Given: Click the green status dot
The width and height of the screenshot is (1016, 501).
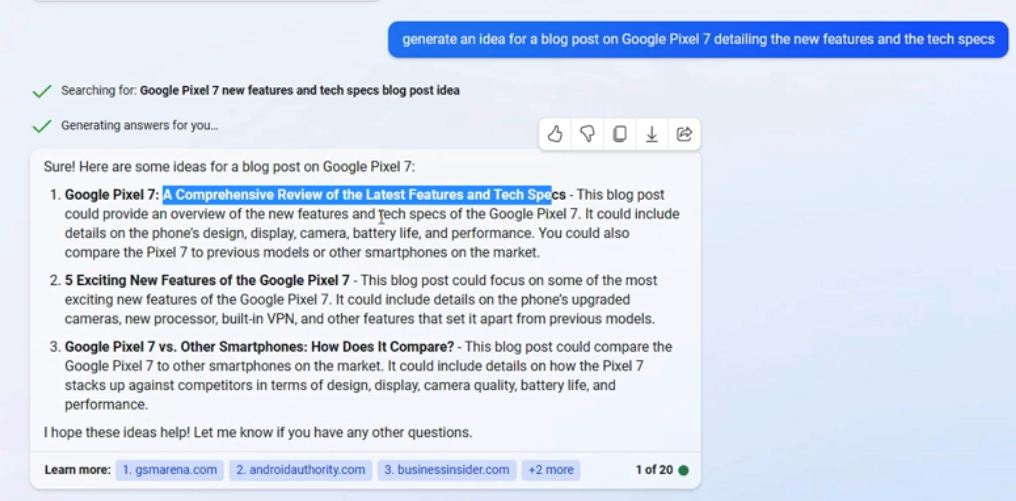Looking at the screenshot, I should click(x=683, y=470).
